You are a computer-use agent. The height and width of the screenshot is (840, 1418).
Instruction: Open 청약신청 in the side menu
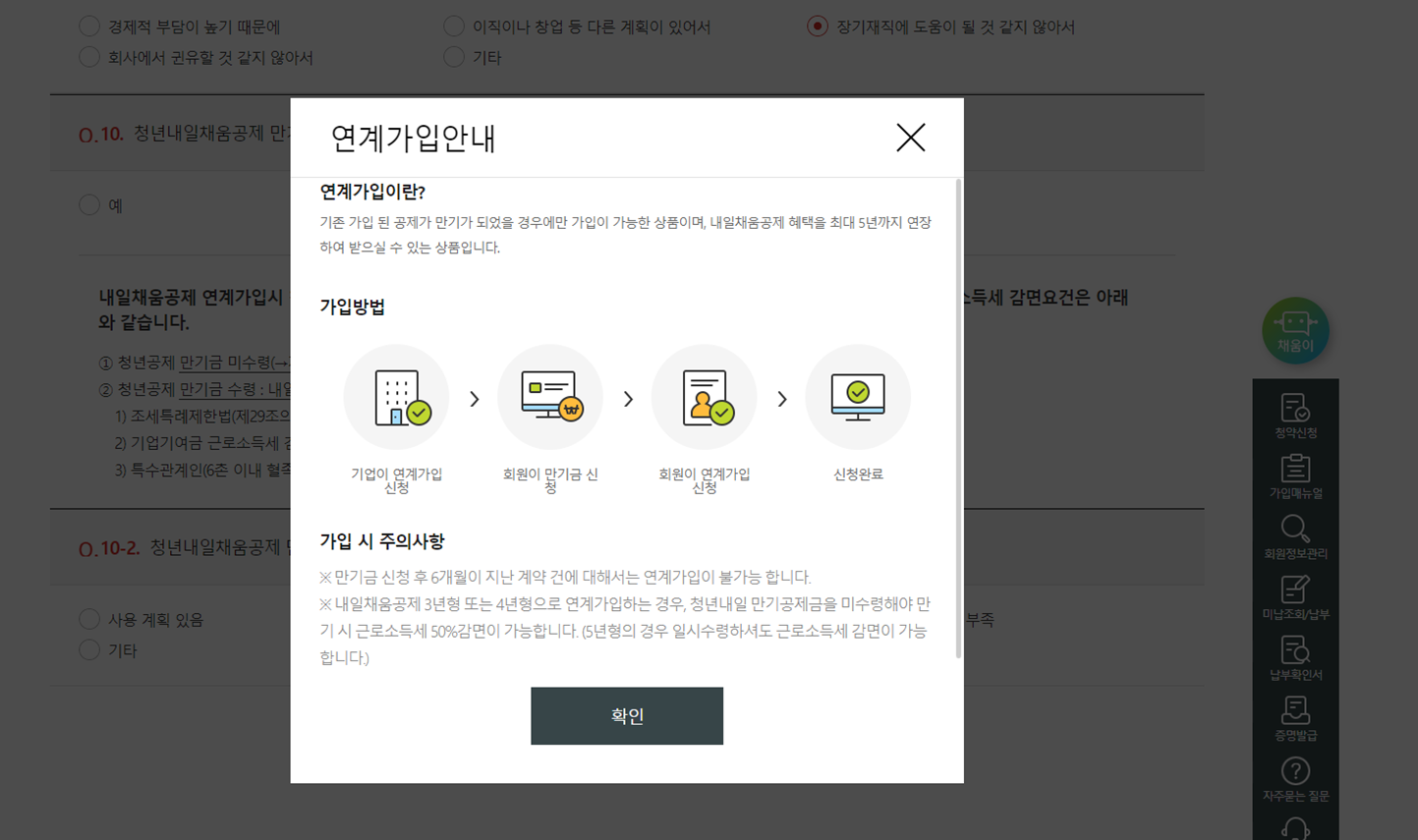[x=1295, y=416]
